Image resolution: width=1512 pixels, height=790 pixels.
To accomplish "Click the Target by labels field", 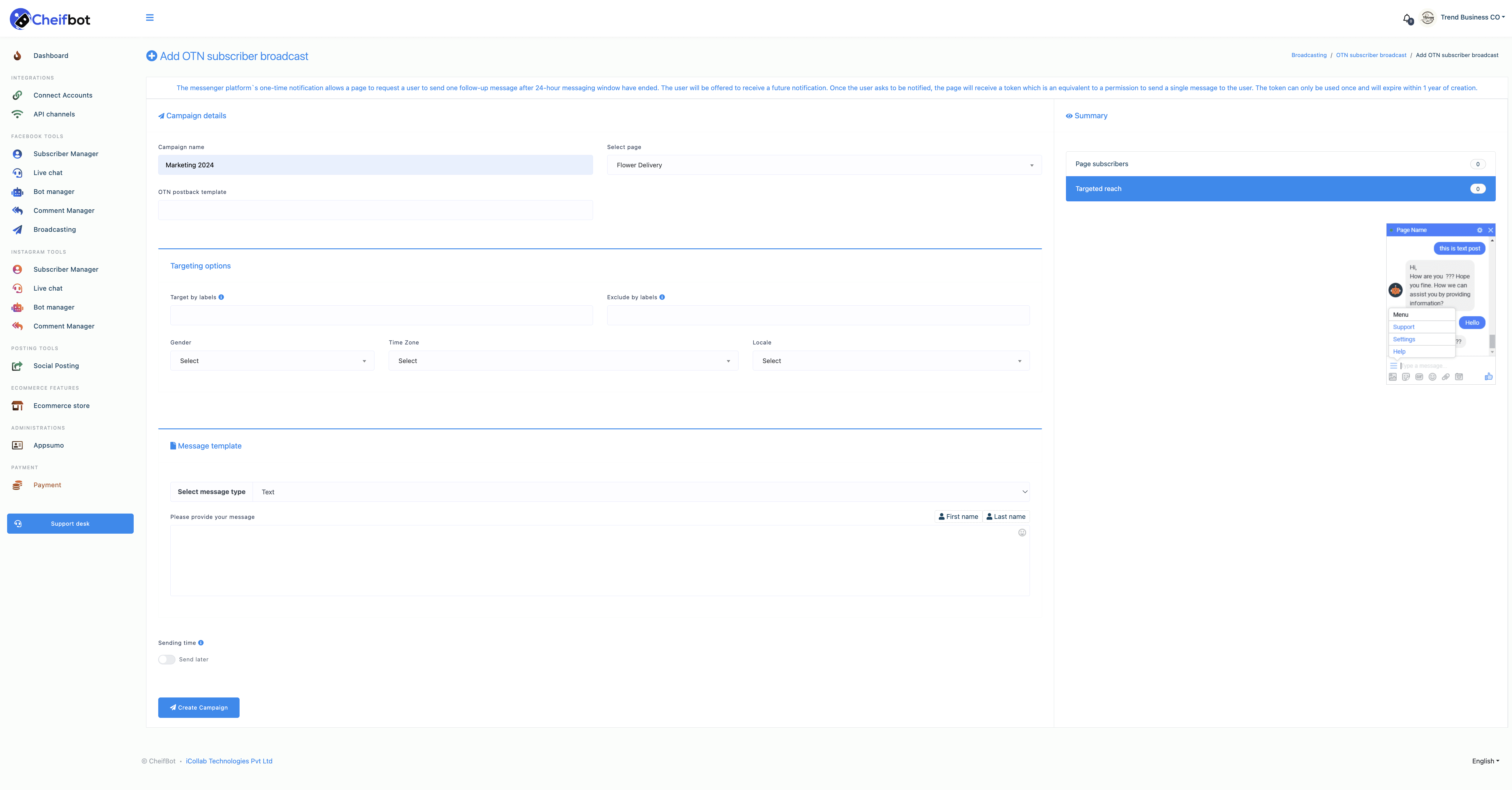I will click(x=382, y=315).
